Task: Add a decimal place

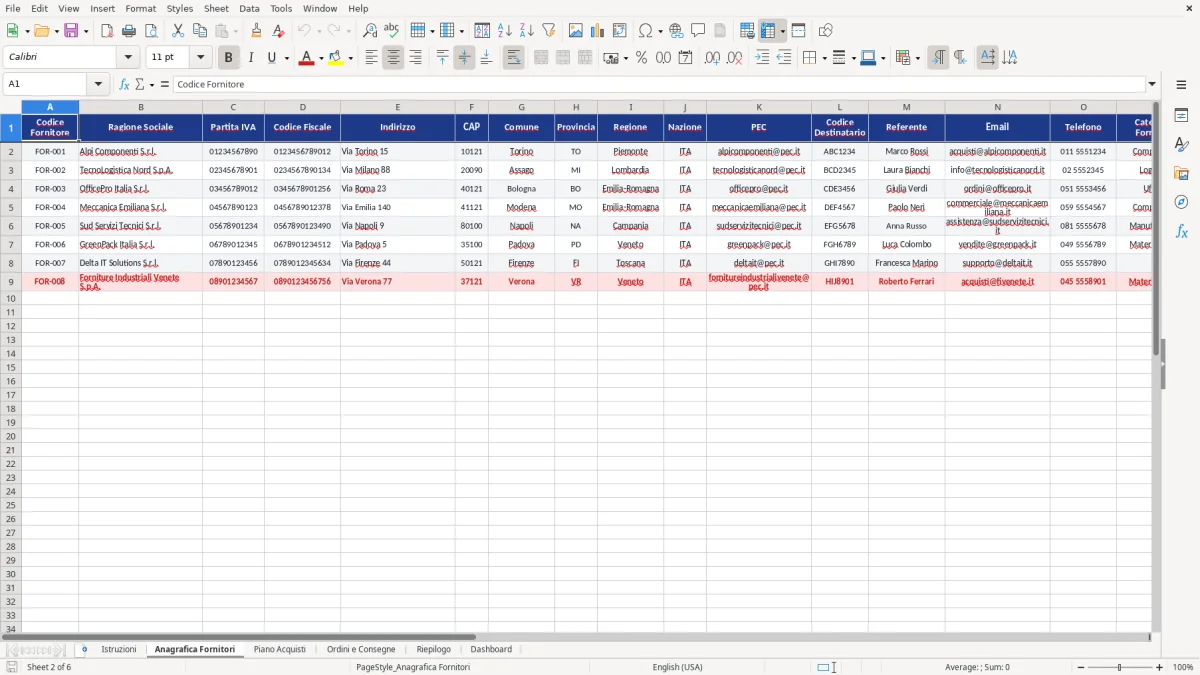Action: (712, 58)
